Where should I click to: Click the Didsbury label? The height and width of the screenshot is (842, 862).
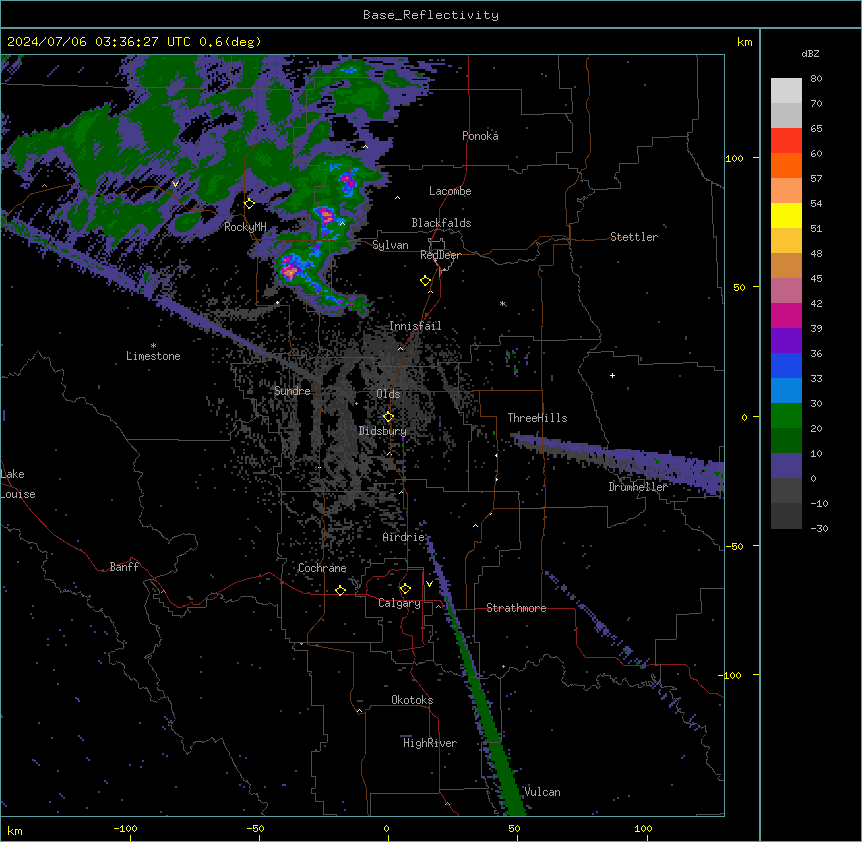pyautogui.click(x=383, y=431)
